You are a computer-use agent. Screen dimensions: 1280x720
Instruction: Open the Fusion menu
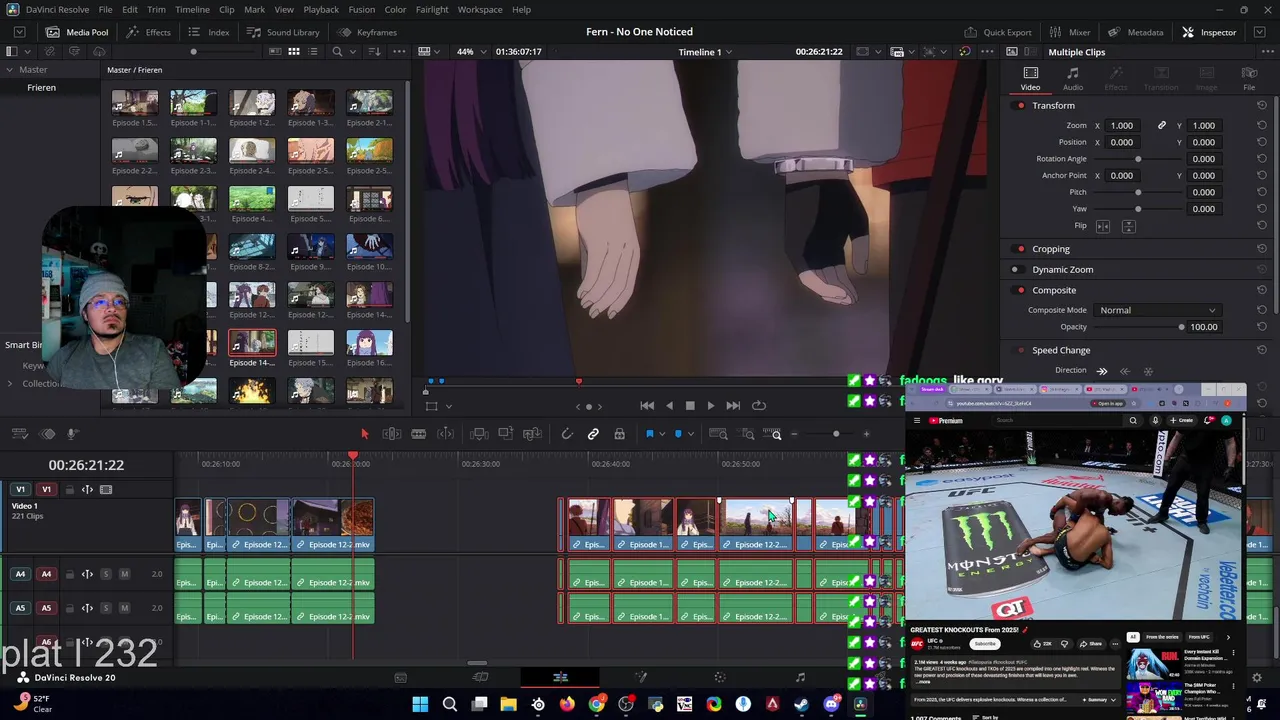(362, 10)
